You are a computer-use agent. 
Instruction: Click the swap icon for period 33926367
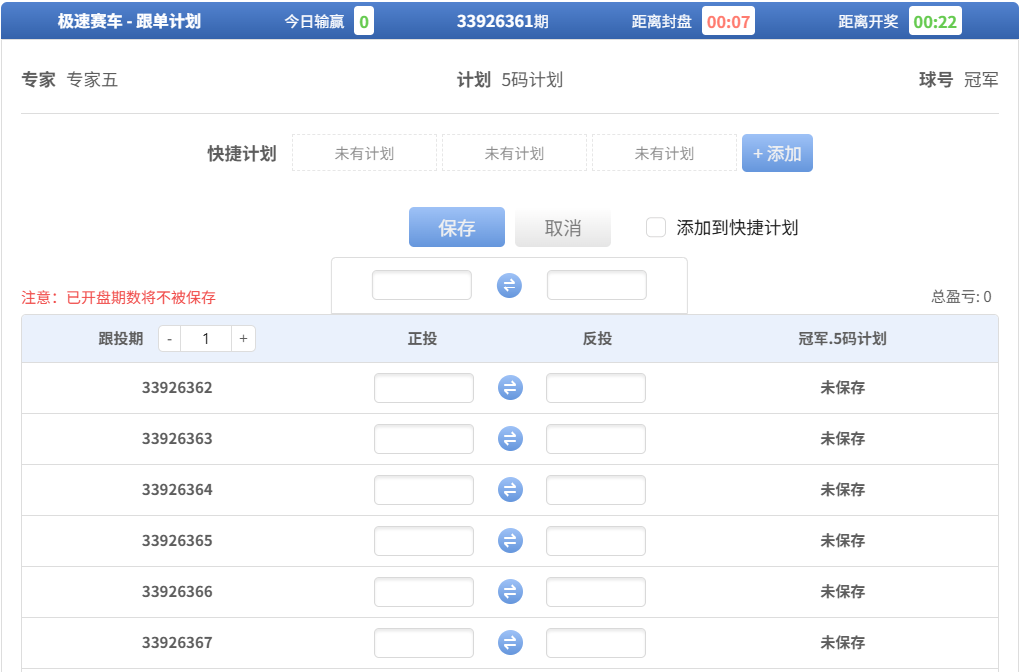coord(509,643)
